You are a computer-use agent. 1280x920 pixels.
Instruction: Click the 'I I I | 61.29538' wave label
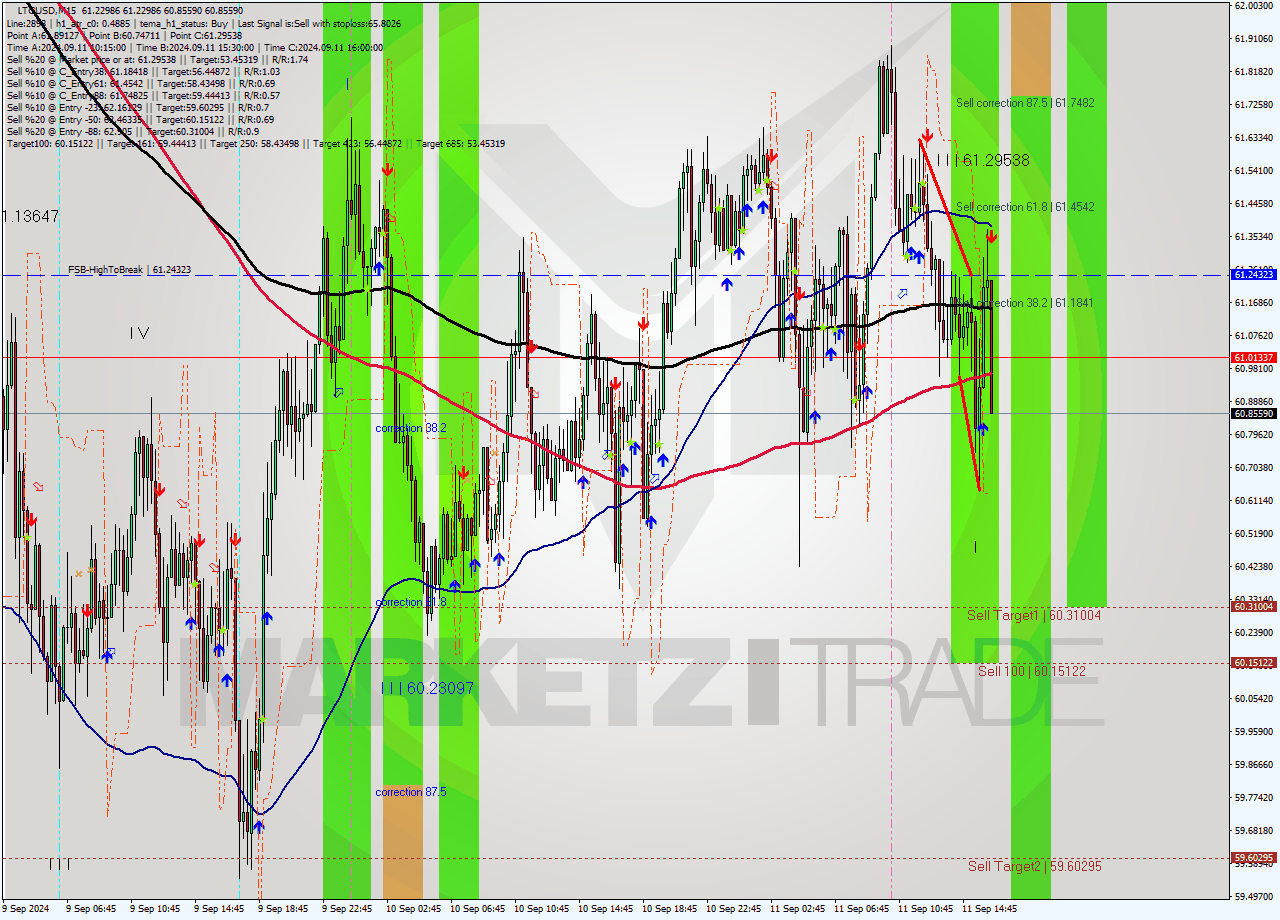[x=983, y=160]
